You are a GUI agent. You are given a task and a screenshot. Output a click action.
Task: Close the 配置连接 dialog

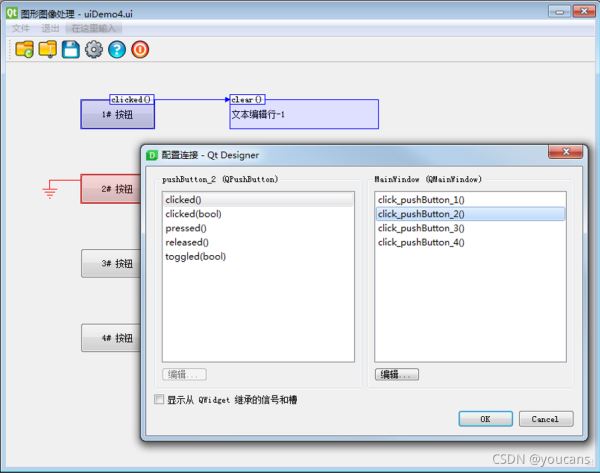(x=566, y=152)
